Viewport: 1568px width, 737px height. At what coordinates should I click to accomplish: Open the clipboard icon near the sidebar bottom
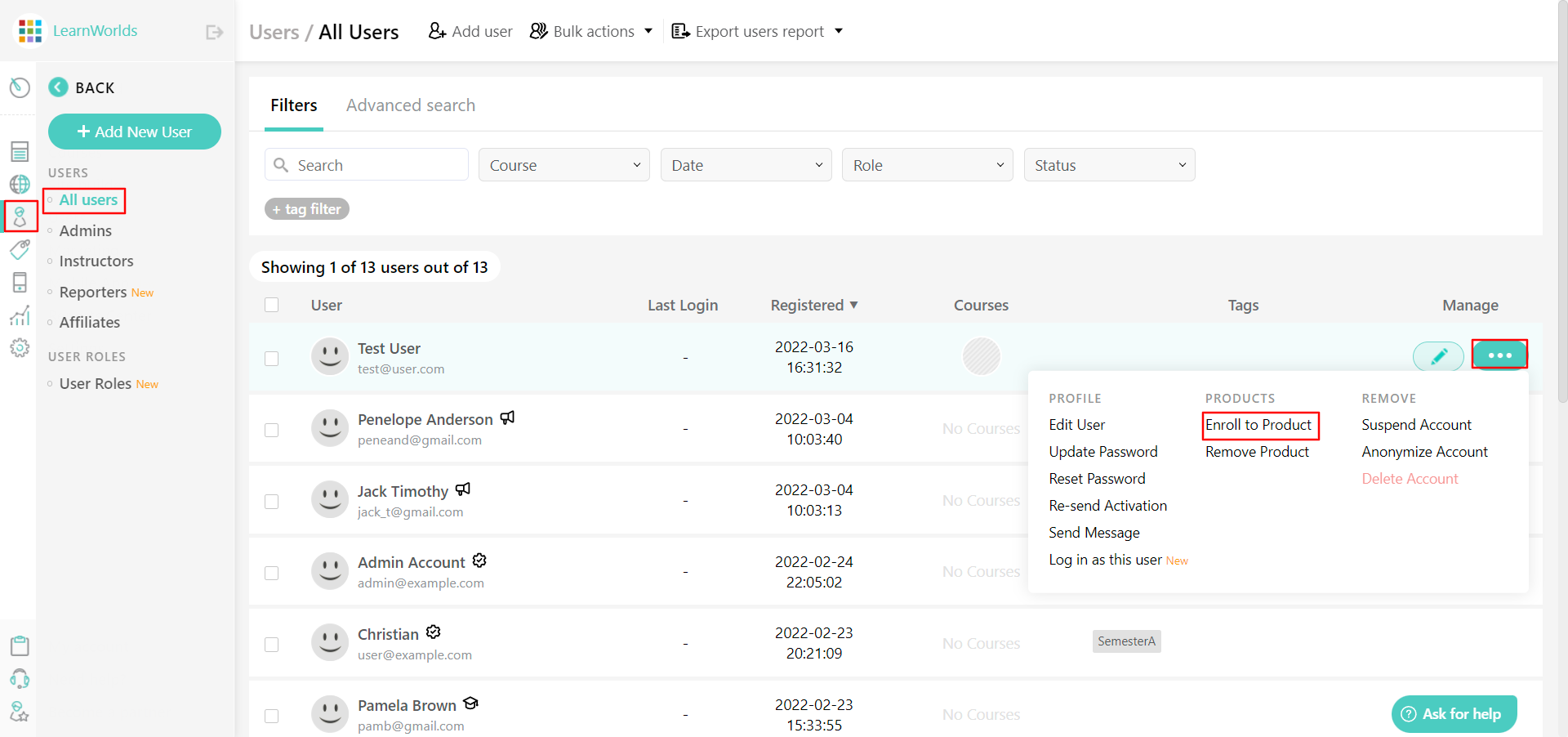20,645
